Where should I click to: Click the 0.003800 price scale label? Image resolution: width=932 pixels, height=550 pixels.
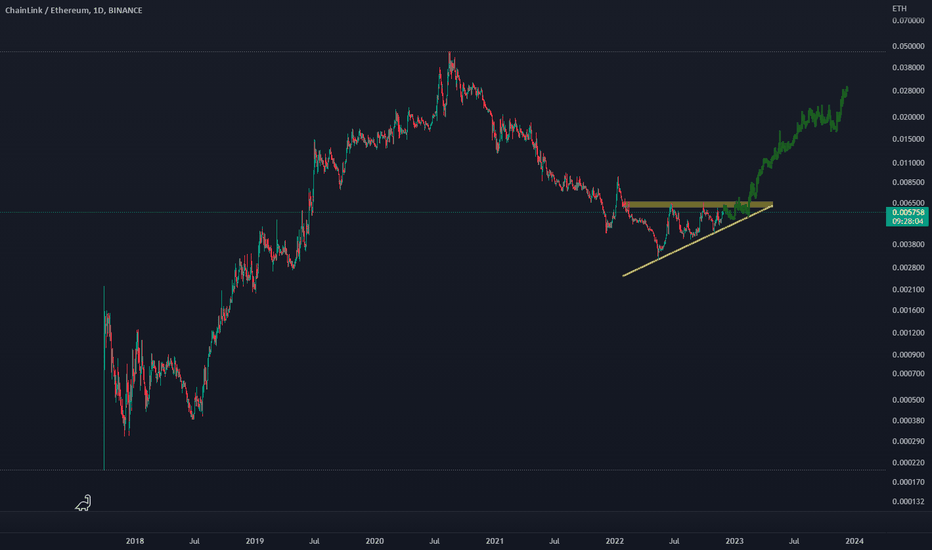click(x=908, y=244)
